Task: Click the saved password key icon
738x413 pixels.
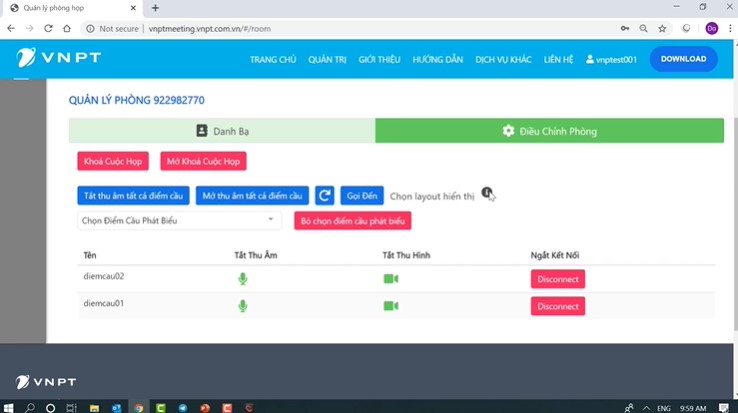Action: click(625, 29)
